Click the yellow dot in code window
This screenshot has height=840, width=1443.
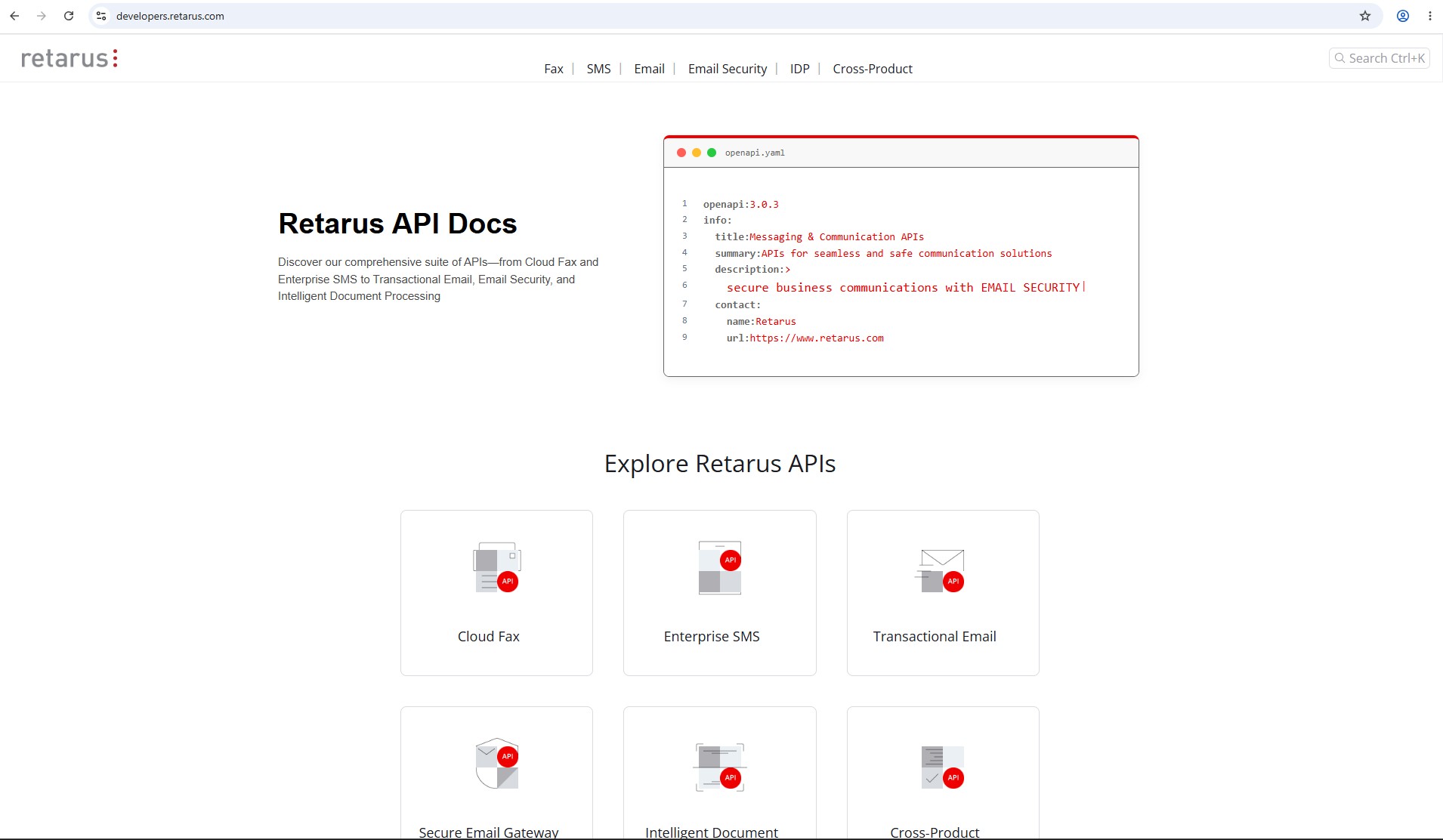tap(697, 153)
